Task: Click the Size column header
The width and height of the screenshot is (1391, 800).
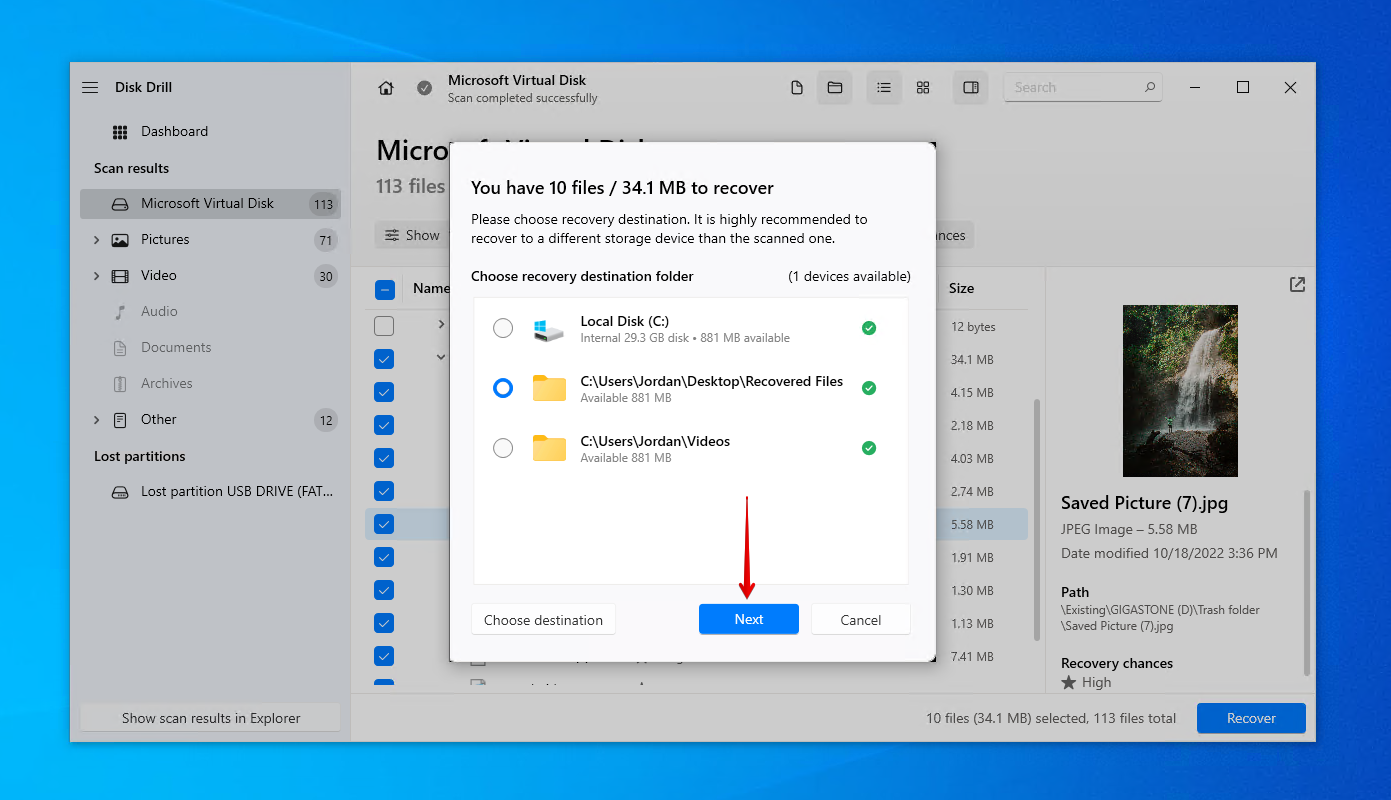Action: coord(961,288)
